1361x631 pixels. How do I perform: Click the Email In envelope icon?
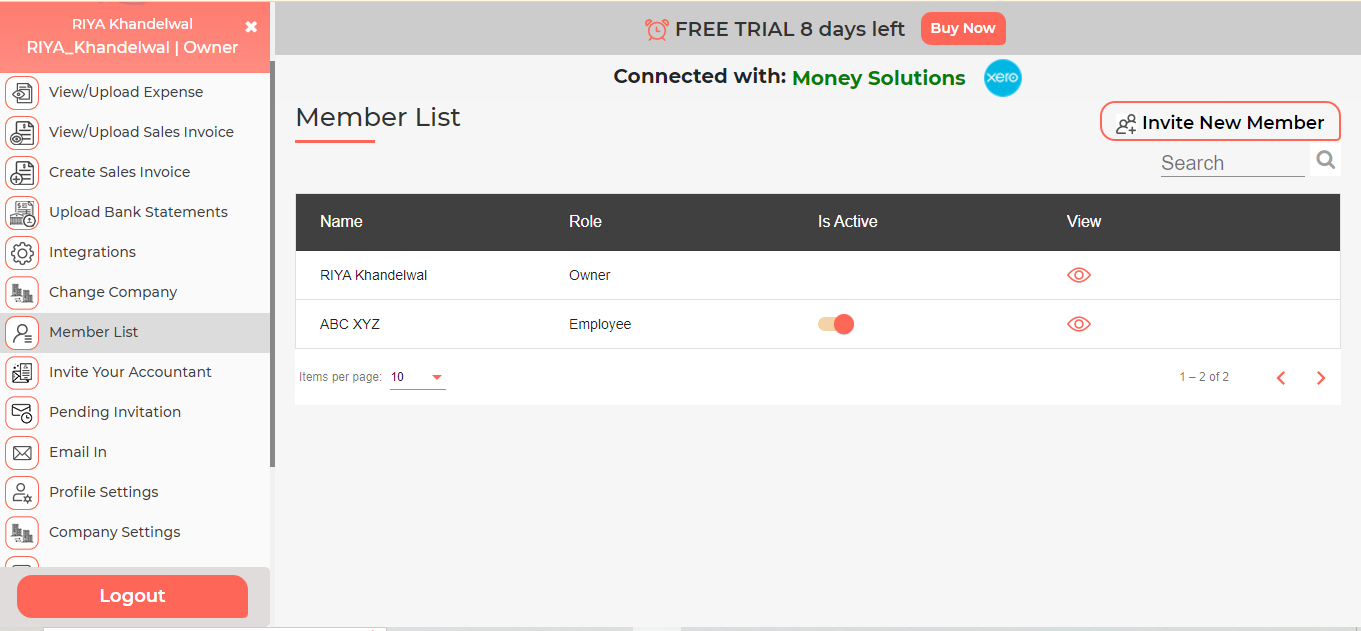point(22,452)
